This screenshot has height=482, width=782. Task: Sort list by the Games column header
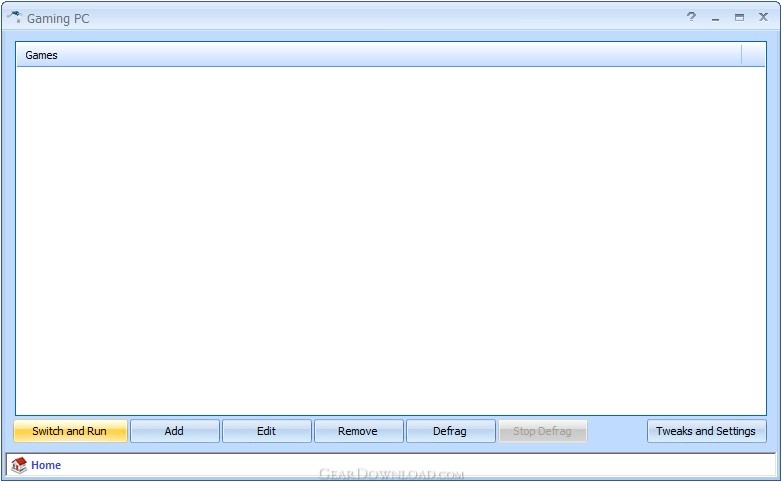tap(379, 55)
